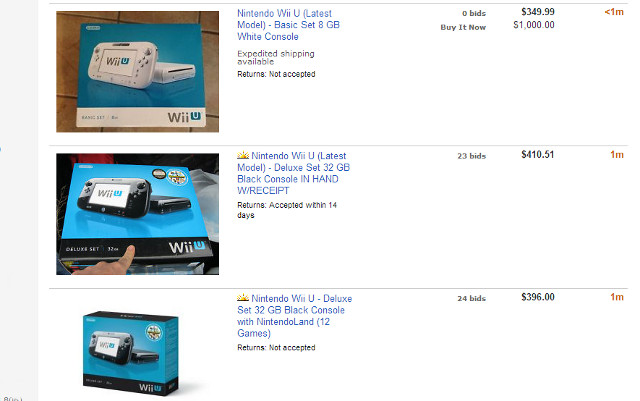Click the small Wii U Deluxe box thumbnail

click(131, 353)
